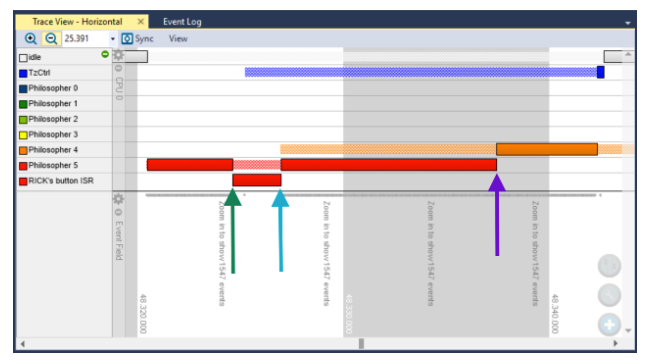
Task: Click the Philosopher 5 red swatch
Action: (x=23, y=166)
